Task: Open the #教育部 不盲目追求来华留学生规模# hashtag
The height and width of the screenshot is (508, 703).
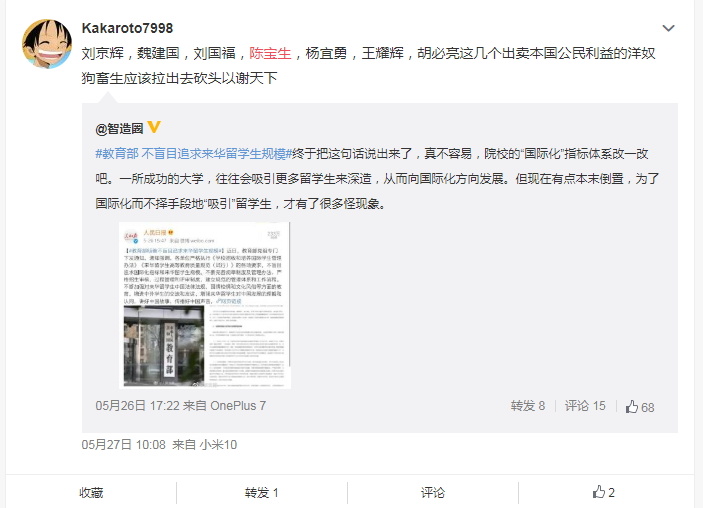Action: click(x=194, y=154)
